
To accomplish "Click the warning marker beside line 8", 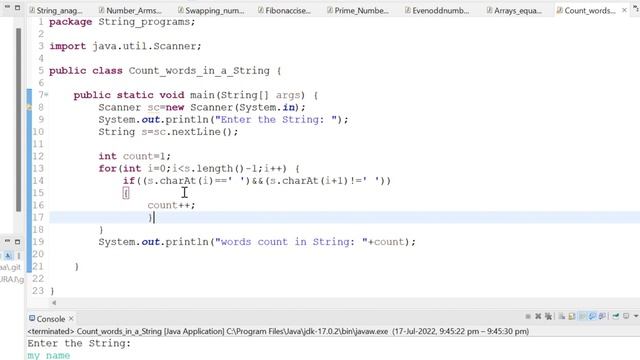I will (x=29, y=107).
